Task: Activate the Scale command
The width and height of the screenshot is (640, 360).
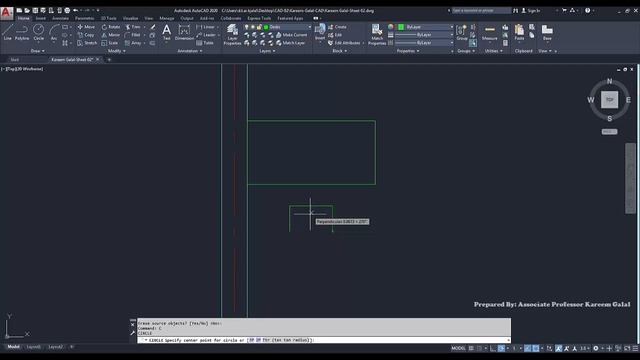Action: pyautogui.click(x=110, y=43)
